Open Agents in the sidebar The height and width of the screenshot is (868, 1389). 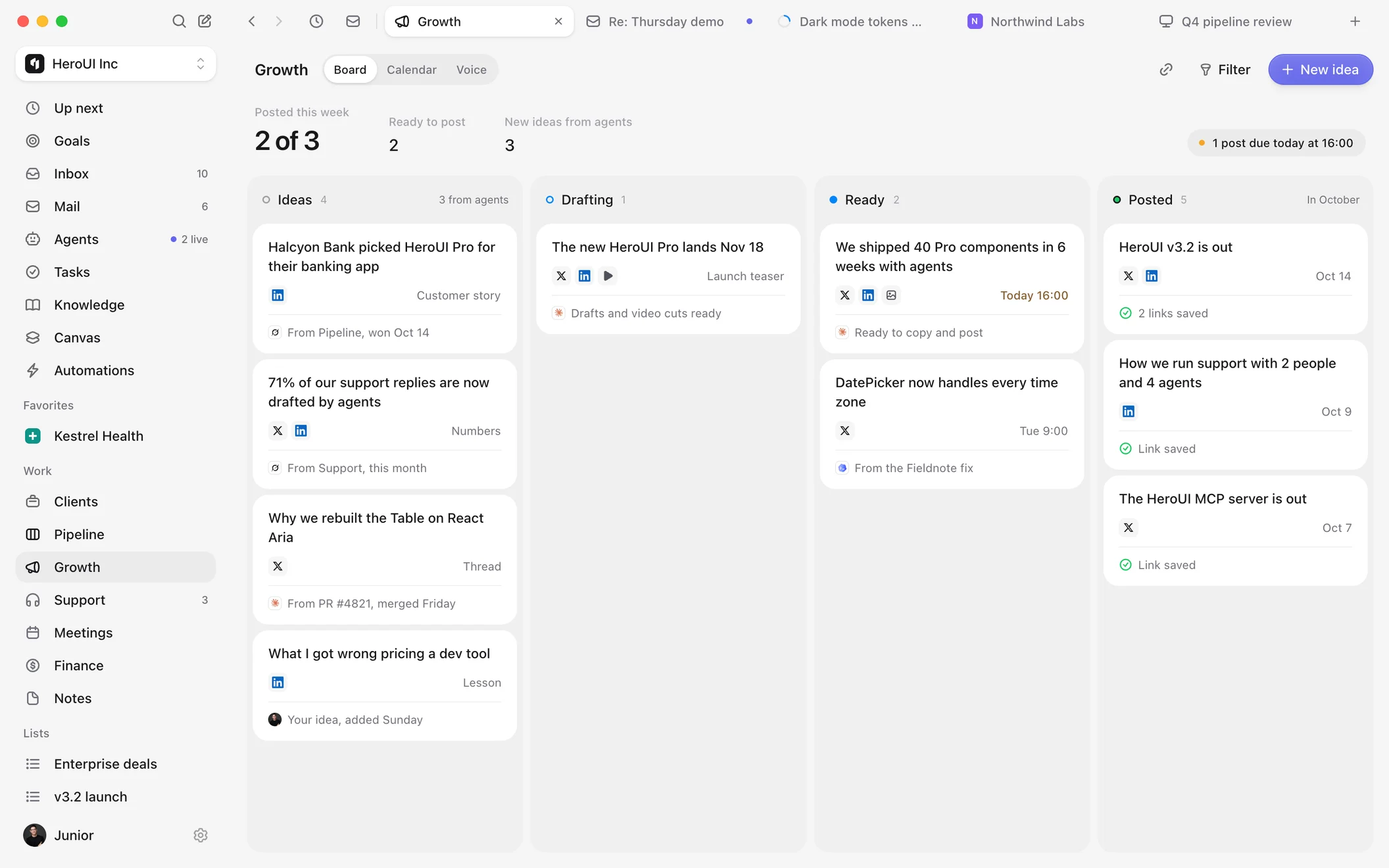tap(116, 239)
